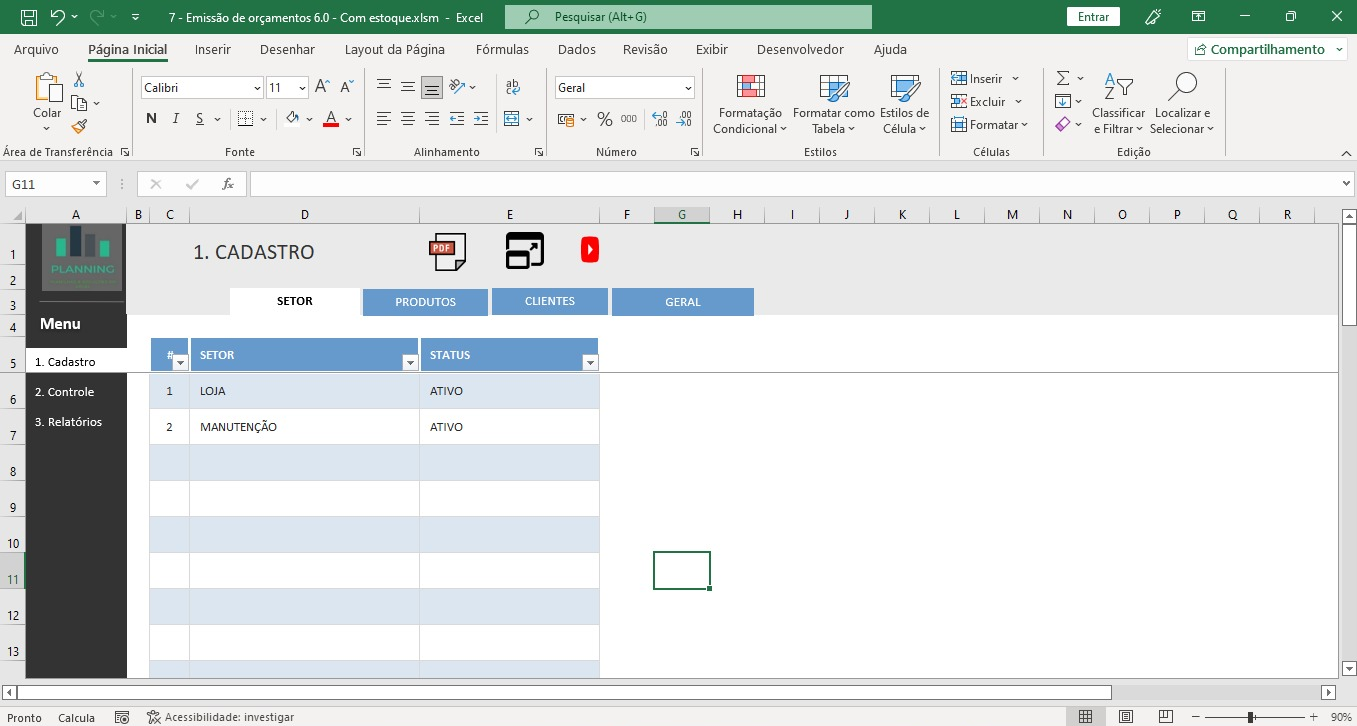
Task: Click the red YouTube play icon
Action: tap(590, 250)
